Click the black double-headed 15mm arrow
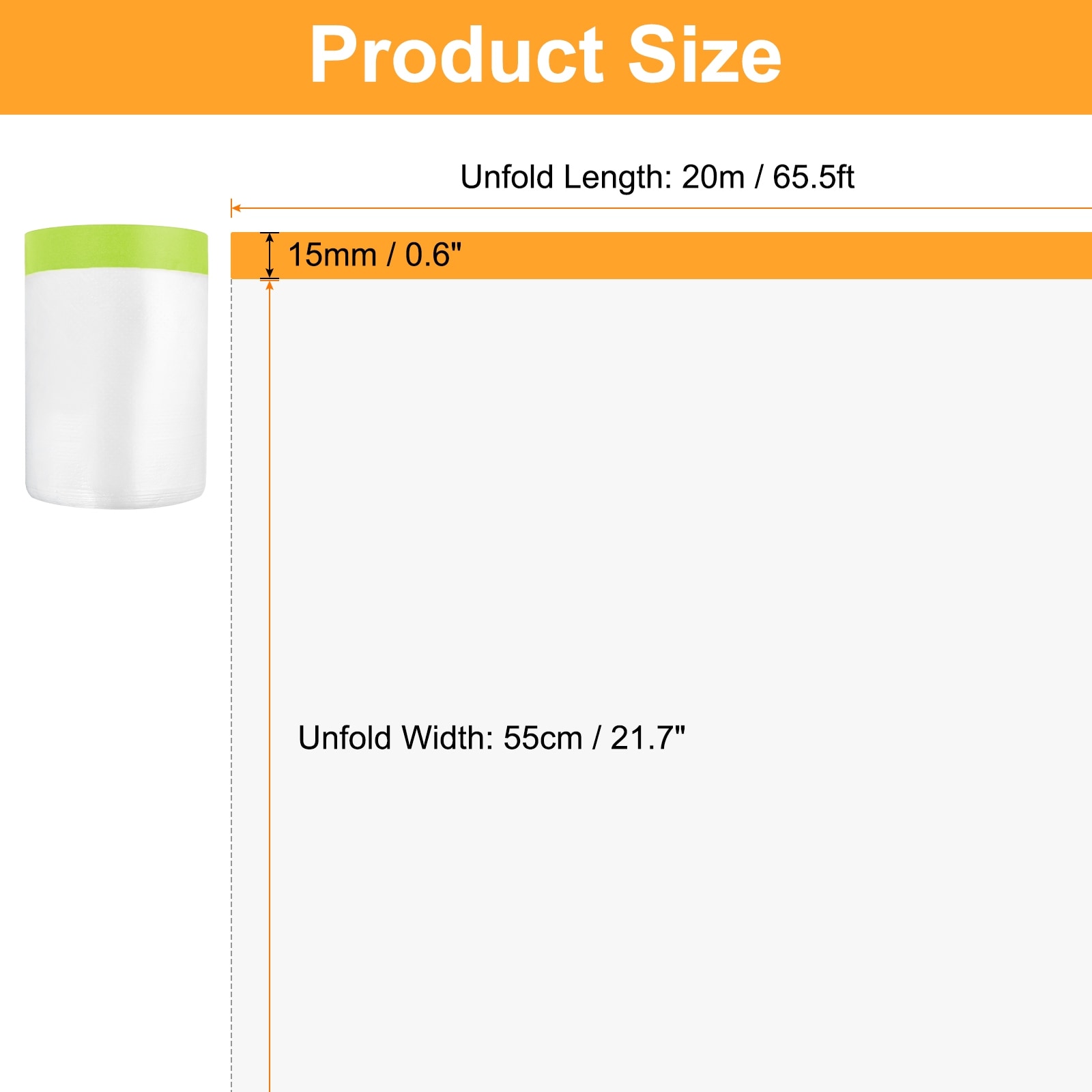1092x1092 pixels. [x=270, y=255]
